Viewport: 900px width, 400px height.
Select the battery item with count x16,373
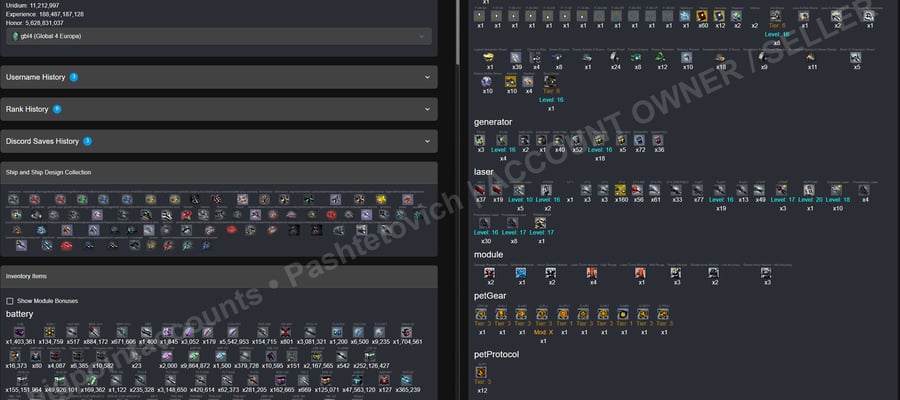pyautogui.click(x=15, y=356)
